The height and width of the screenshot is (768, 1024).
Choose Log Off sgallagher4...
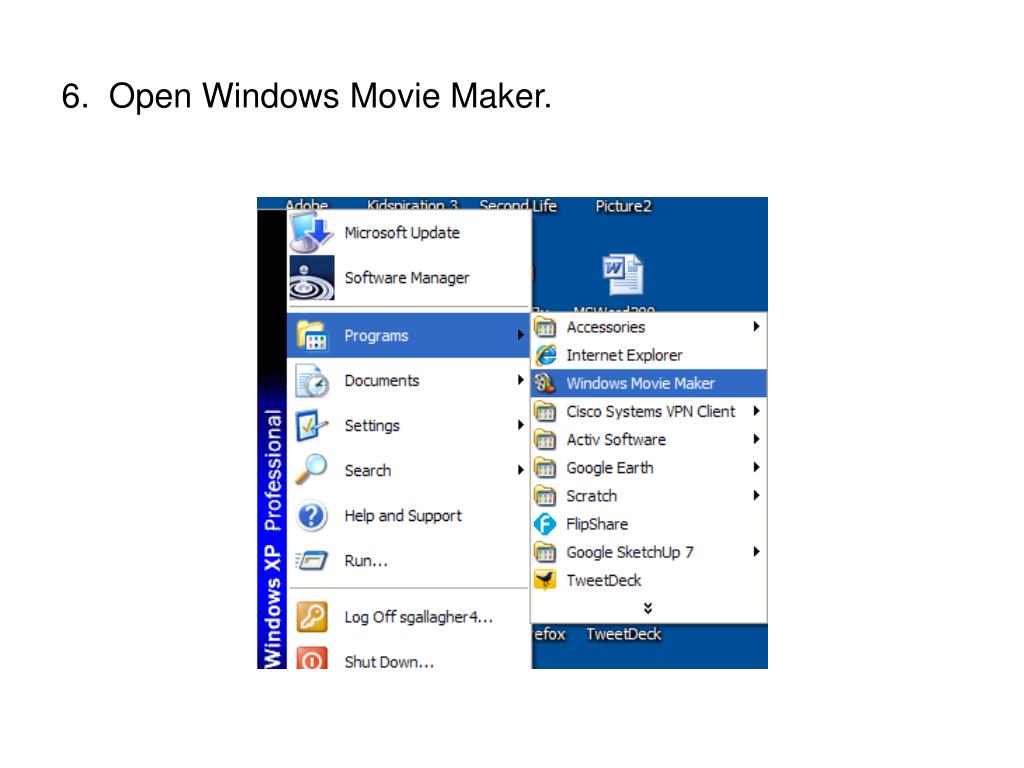click(x=409, y=617)
